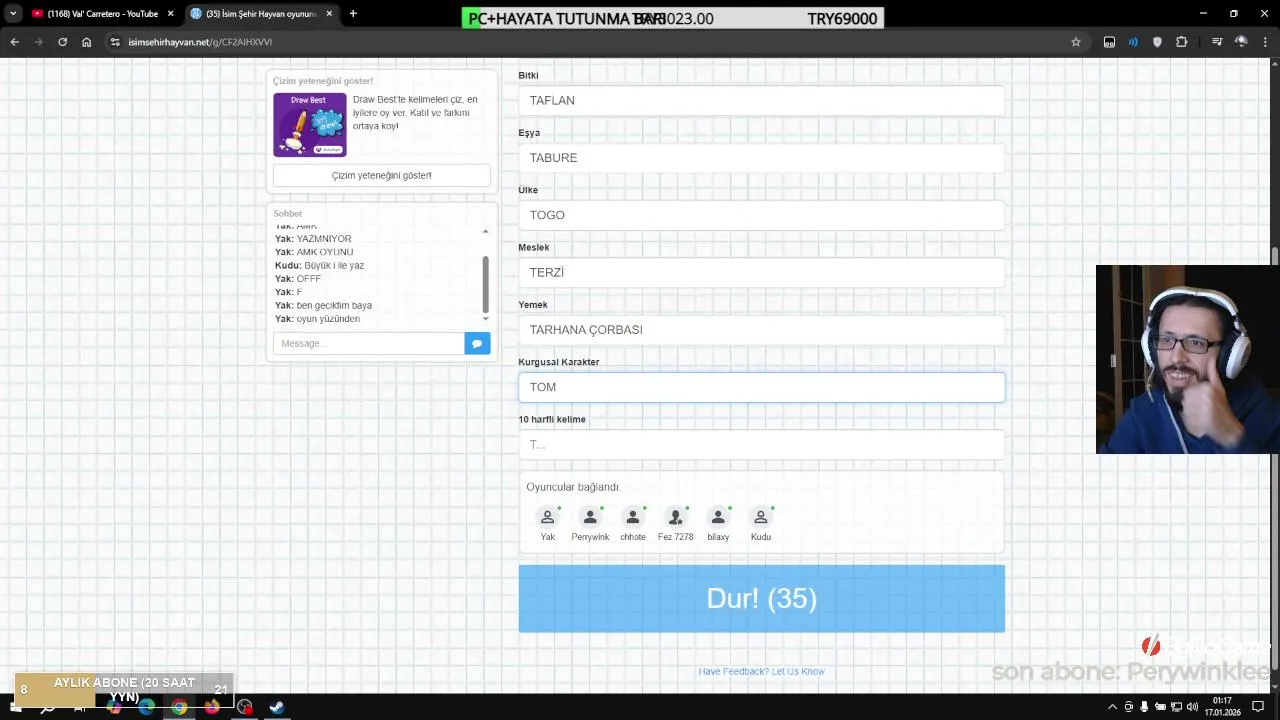This screenshot has height=720, width=1280.
Task: Click the Meslek field containing TERZİ
Action: [x=761, y=272]
